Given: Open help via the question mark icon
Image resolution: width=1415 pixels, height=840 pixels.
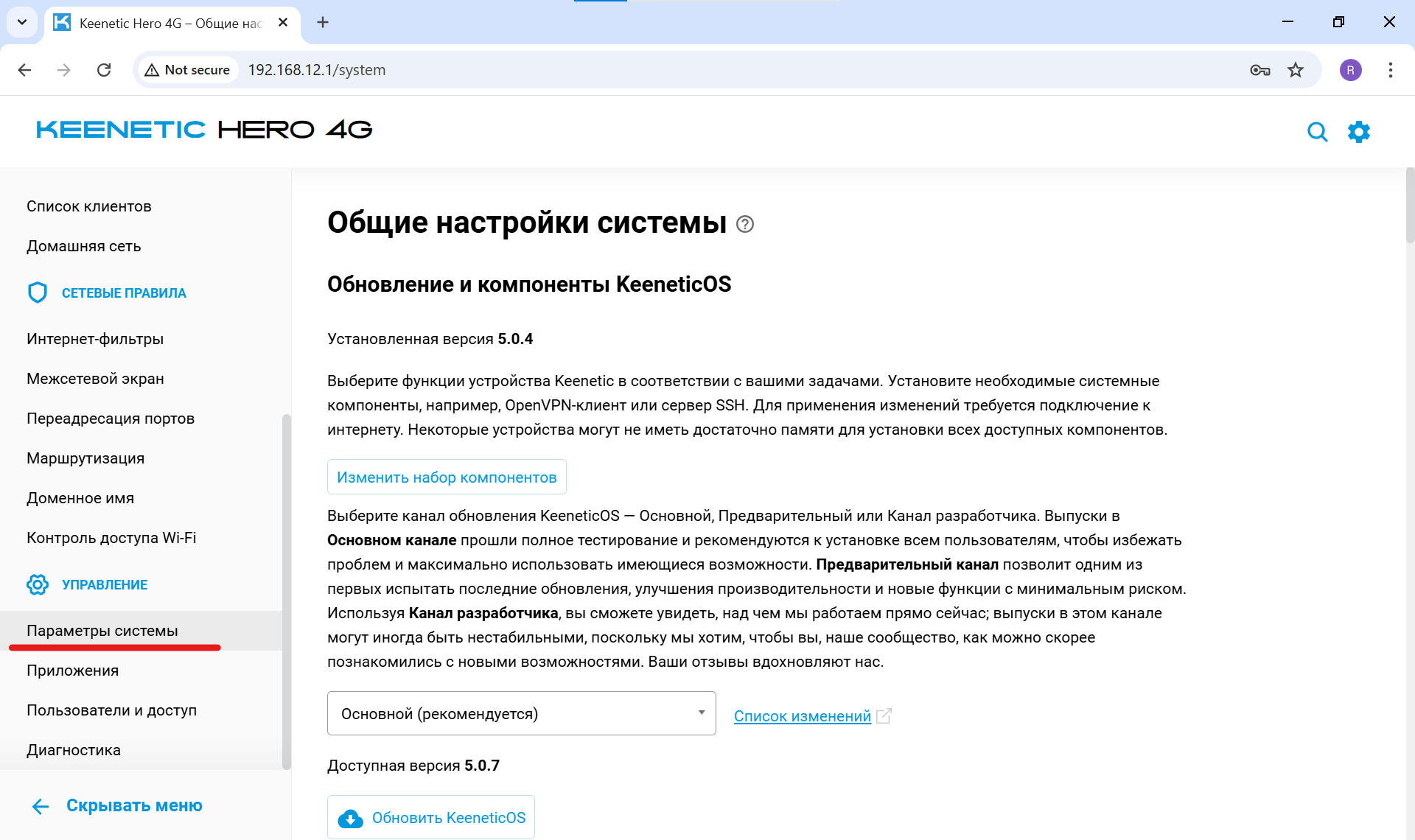Looking at the screenshot, I should tap(744, 224).
